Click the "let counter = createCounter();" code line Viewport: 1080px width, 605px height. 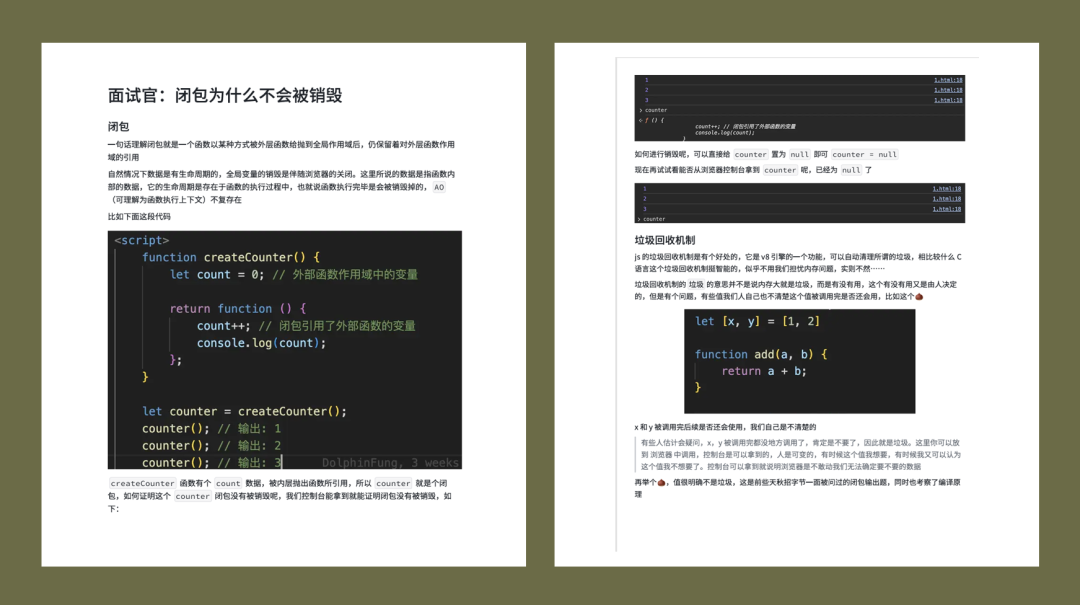point(245,411)
